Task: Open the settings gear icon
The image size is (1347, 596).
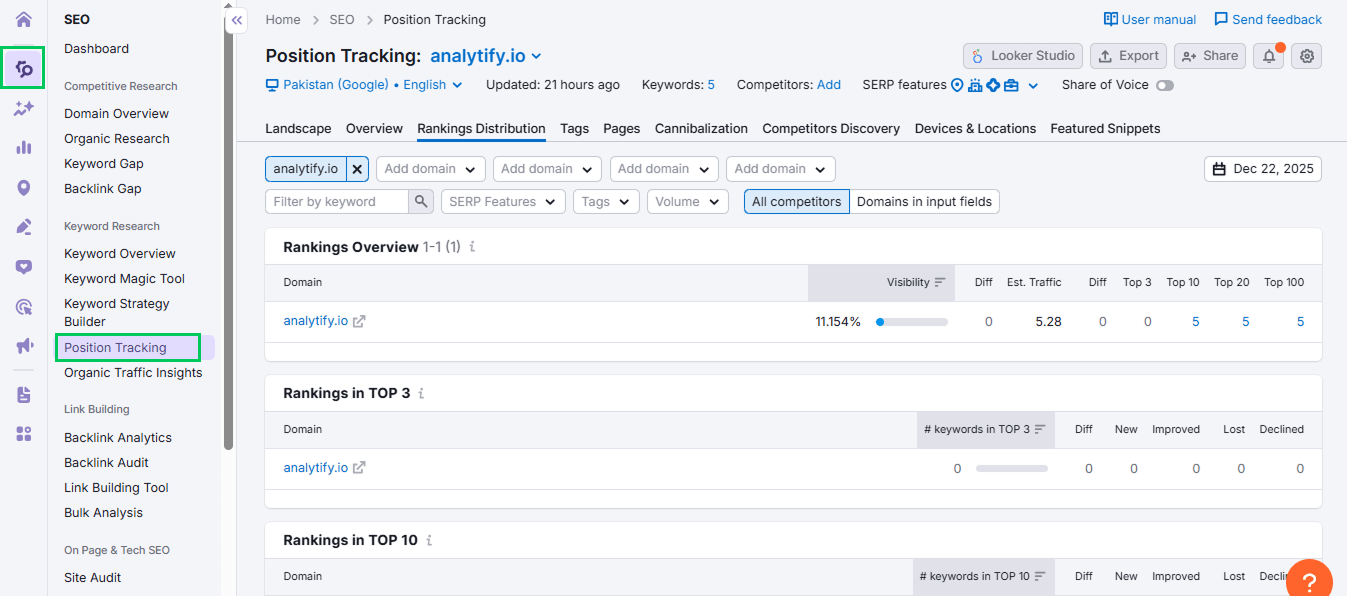Action: [1306, 56]
